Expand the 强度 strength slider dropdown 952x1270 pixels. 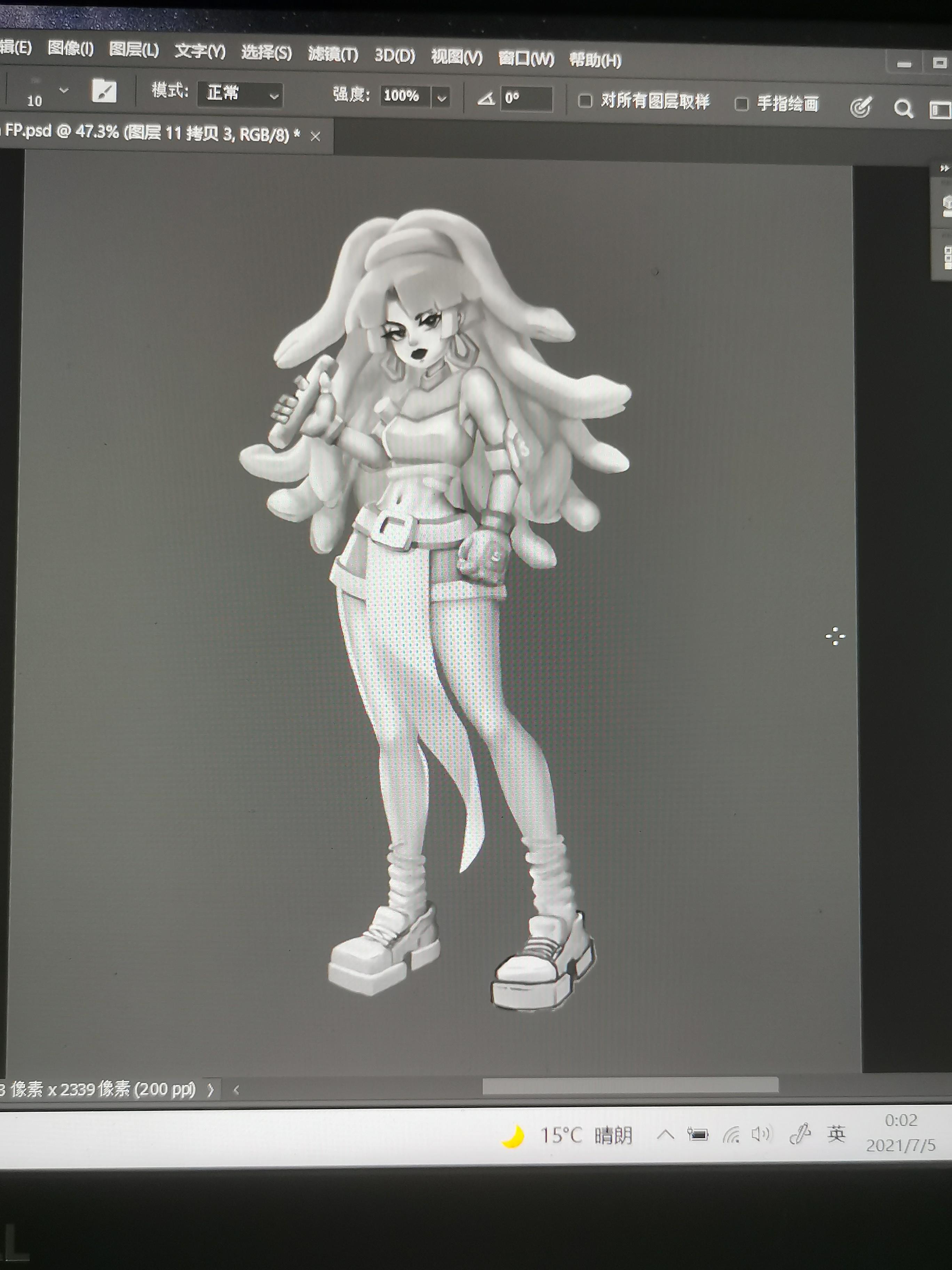442,97
